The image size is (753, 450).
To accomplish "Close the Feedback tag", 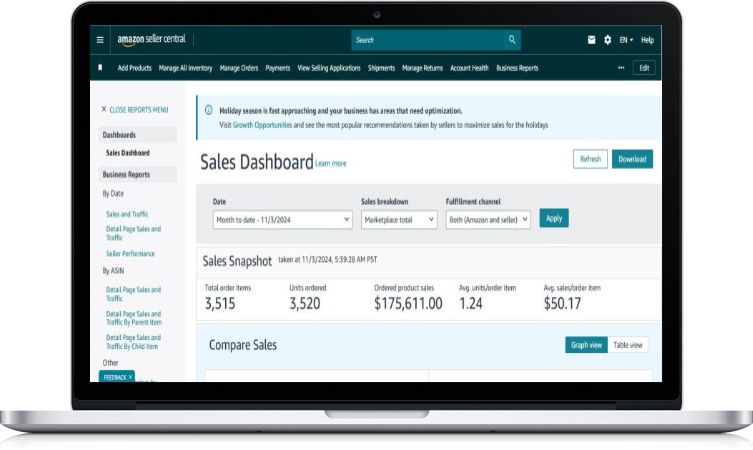I will (x=130, y=377).
